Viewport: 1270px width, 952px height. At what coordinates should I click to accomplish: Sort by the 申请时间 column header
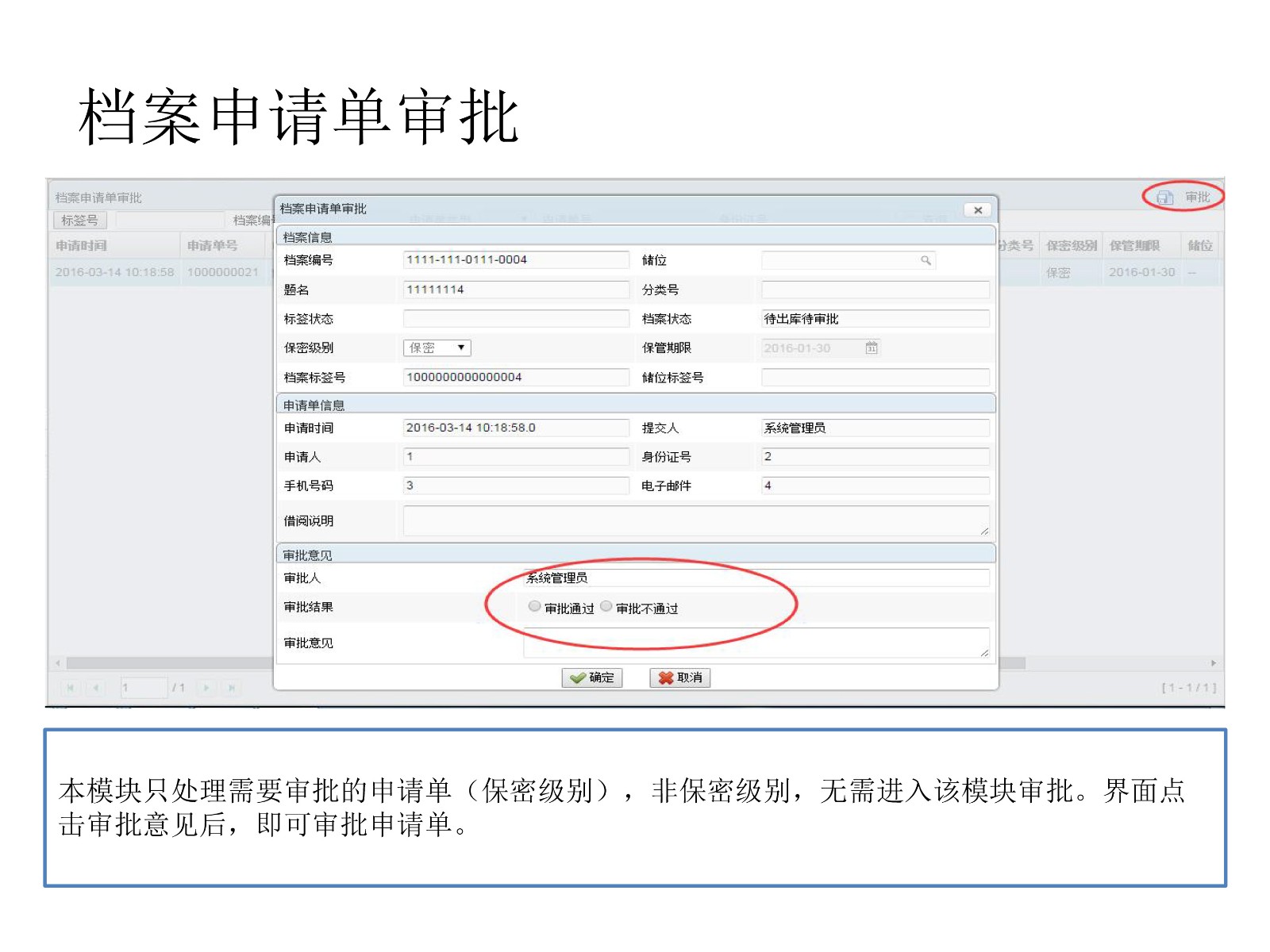[82, 246]
